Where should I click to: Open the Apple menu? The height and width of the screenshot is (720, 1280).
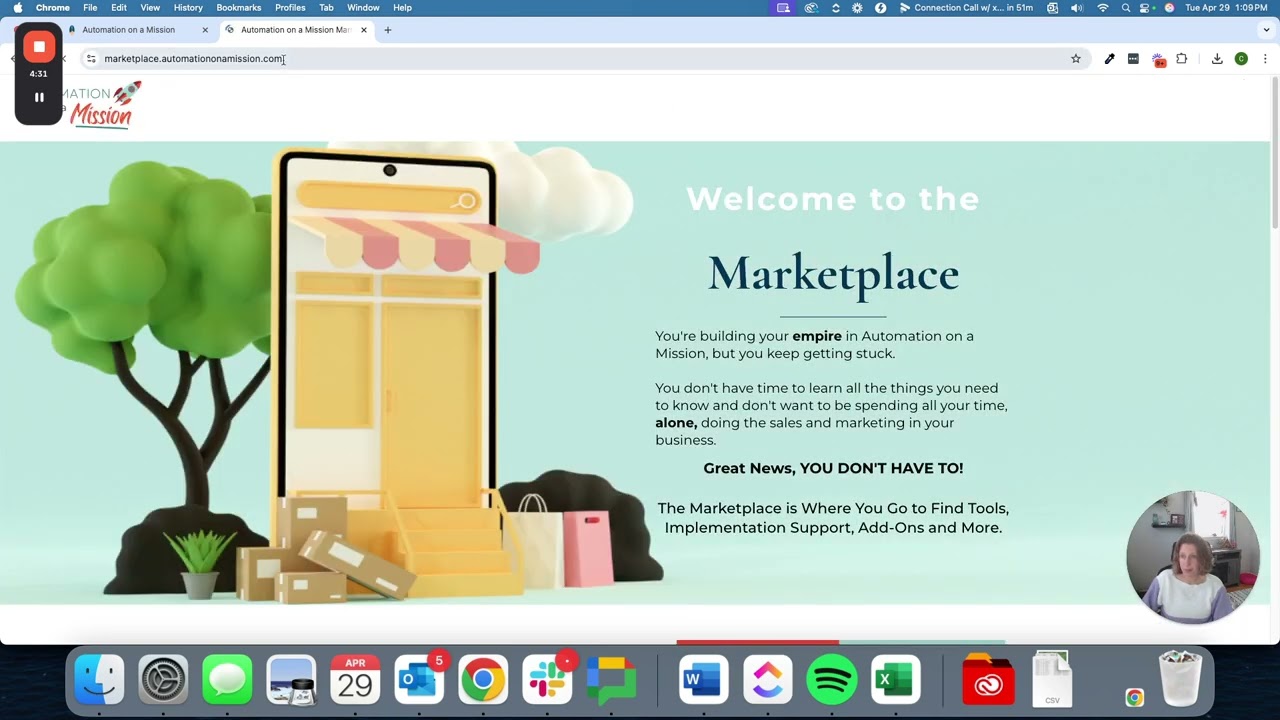(17, 8)
